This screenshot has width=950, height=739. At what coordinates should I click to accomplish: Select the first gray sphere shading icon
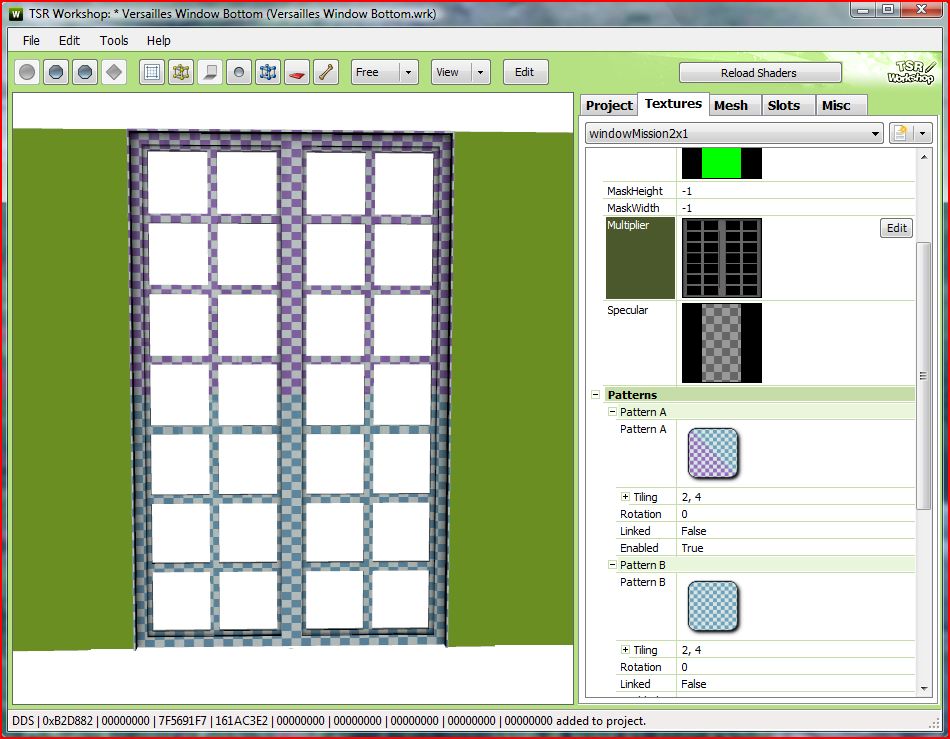(27, 71)
